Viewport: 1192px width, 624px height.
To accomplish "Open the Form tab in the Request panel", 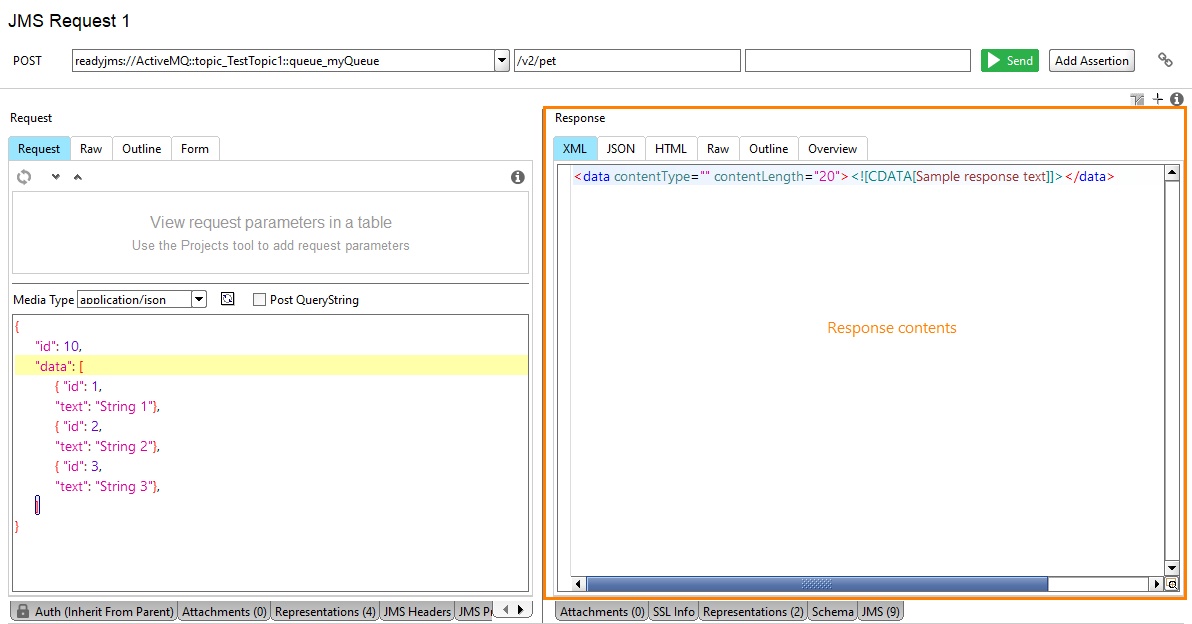I will pos(195,148).
